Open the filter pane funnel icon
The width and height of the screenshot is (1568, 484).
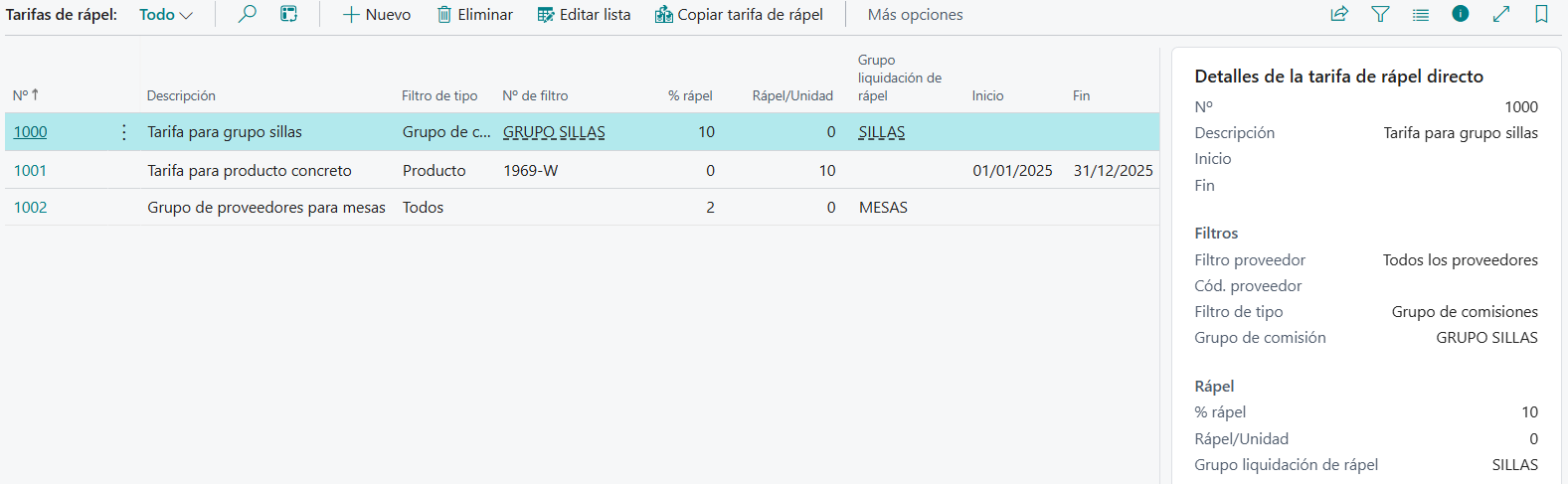tap(1380, 14)
